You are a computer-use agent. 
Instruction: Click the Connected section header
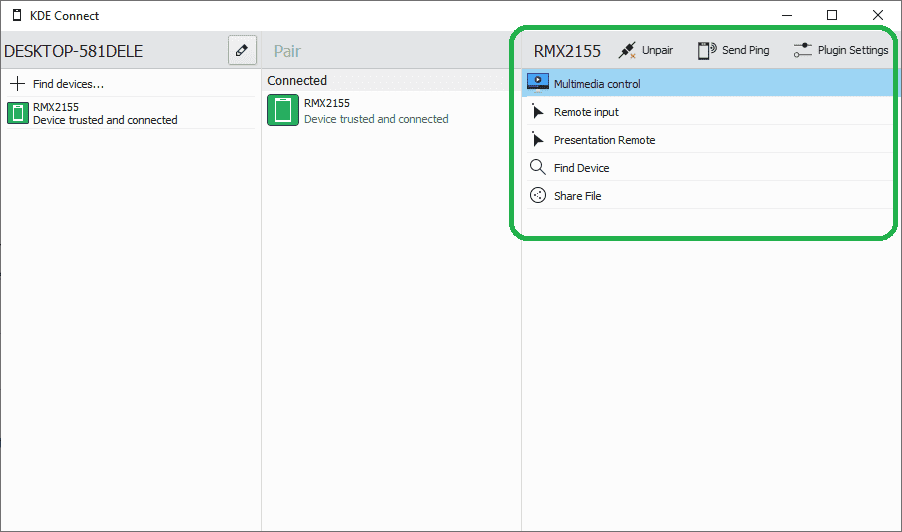(x=297, y=81)
